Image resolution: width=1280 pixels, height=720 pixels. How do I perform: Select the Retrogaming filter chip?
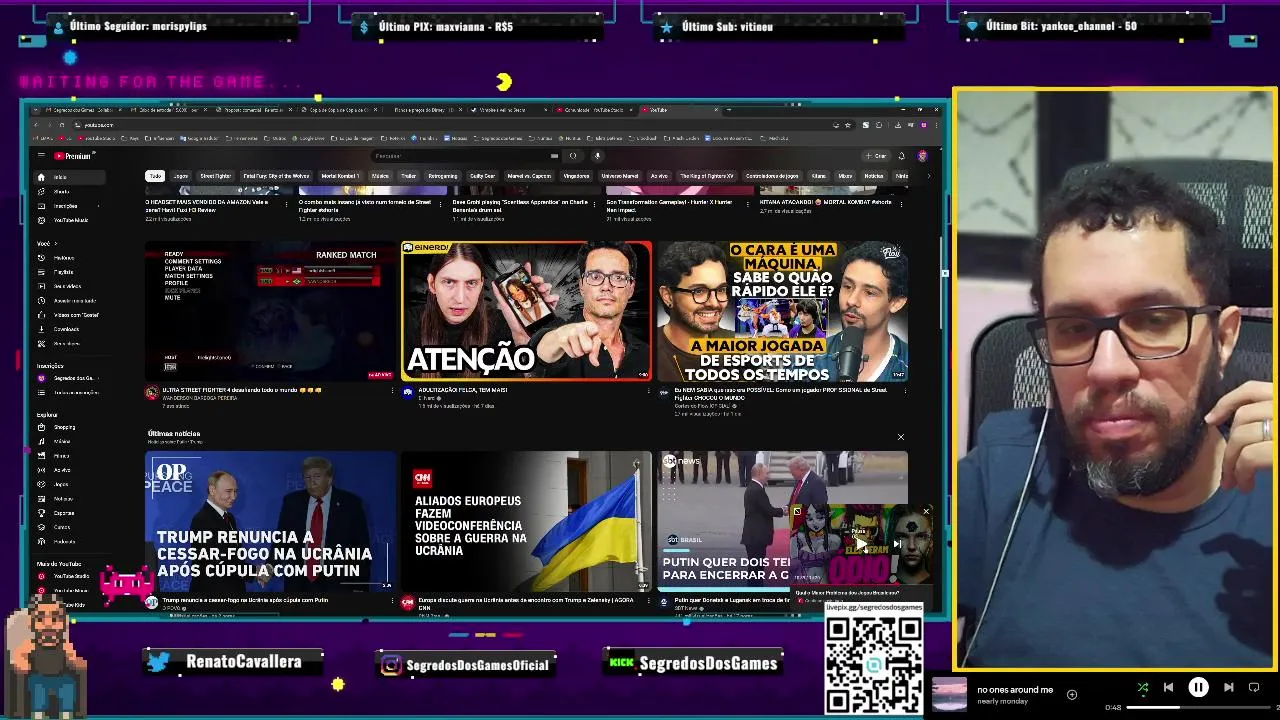pyautogui.click(x=442, y=176)
